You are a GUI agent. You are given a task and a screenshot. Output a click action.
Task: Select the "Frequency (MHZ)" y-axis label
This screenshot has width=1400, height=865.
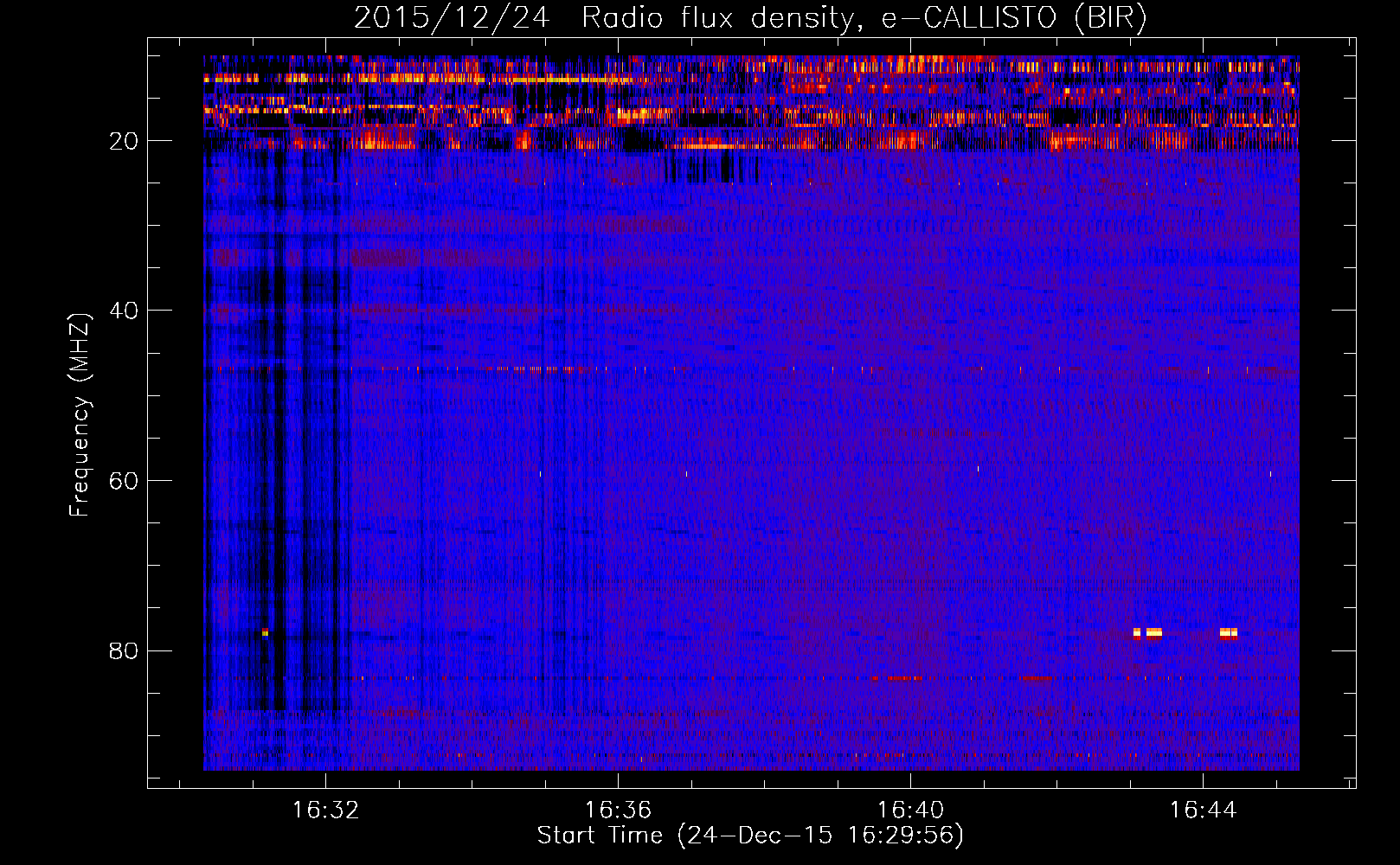[x=80, y=415]
